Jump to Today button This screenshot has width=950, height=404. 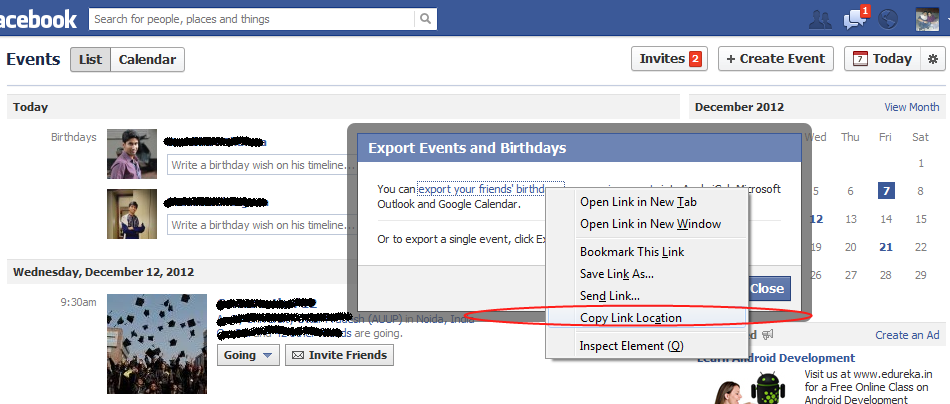pos(883,59)
